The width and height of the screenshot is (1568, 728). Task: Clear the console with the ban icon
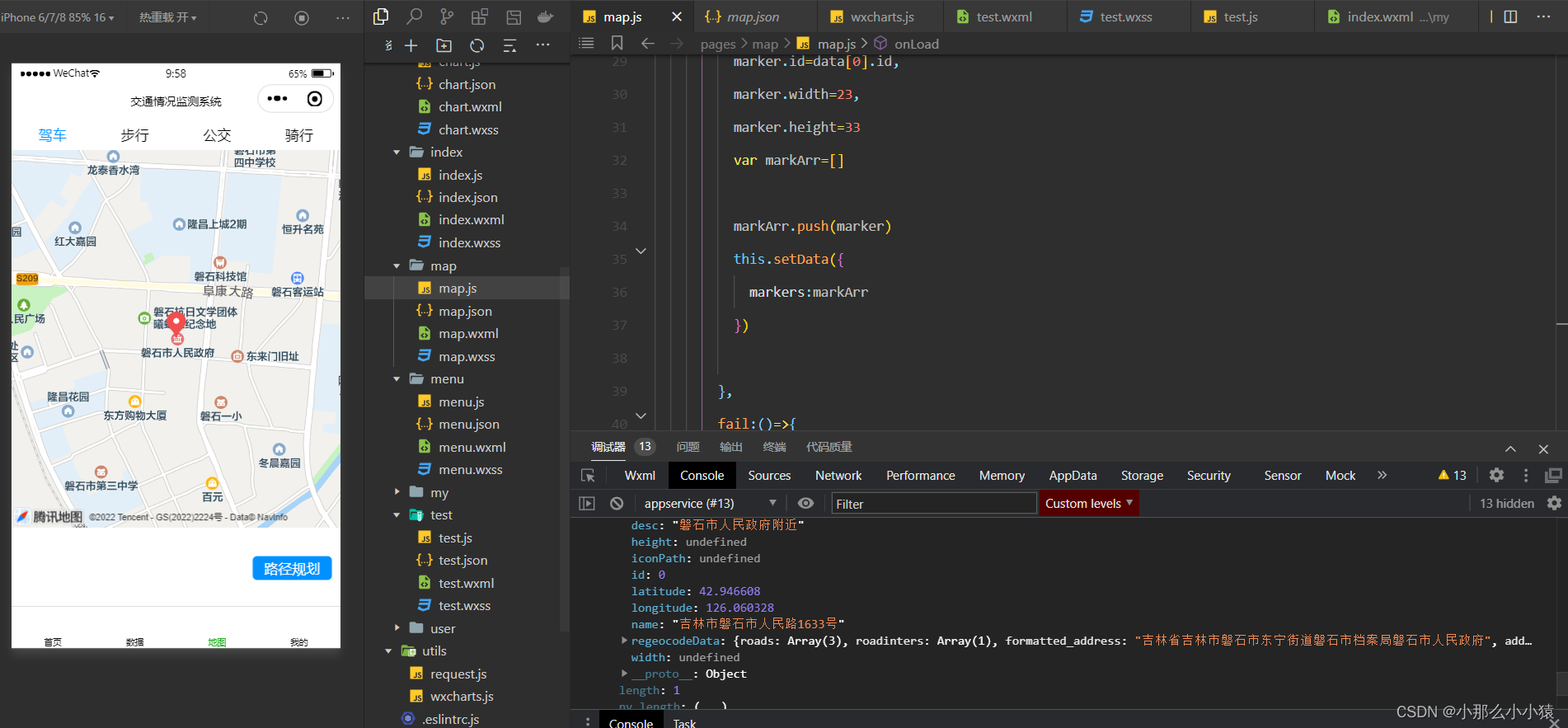(617, 503)
